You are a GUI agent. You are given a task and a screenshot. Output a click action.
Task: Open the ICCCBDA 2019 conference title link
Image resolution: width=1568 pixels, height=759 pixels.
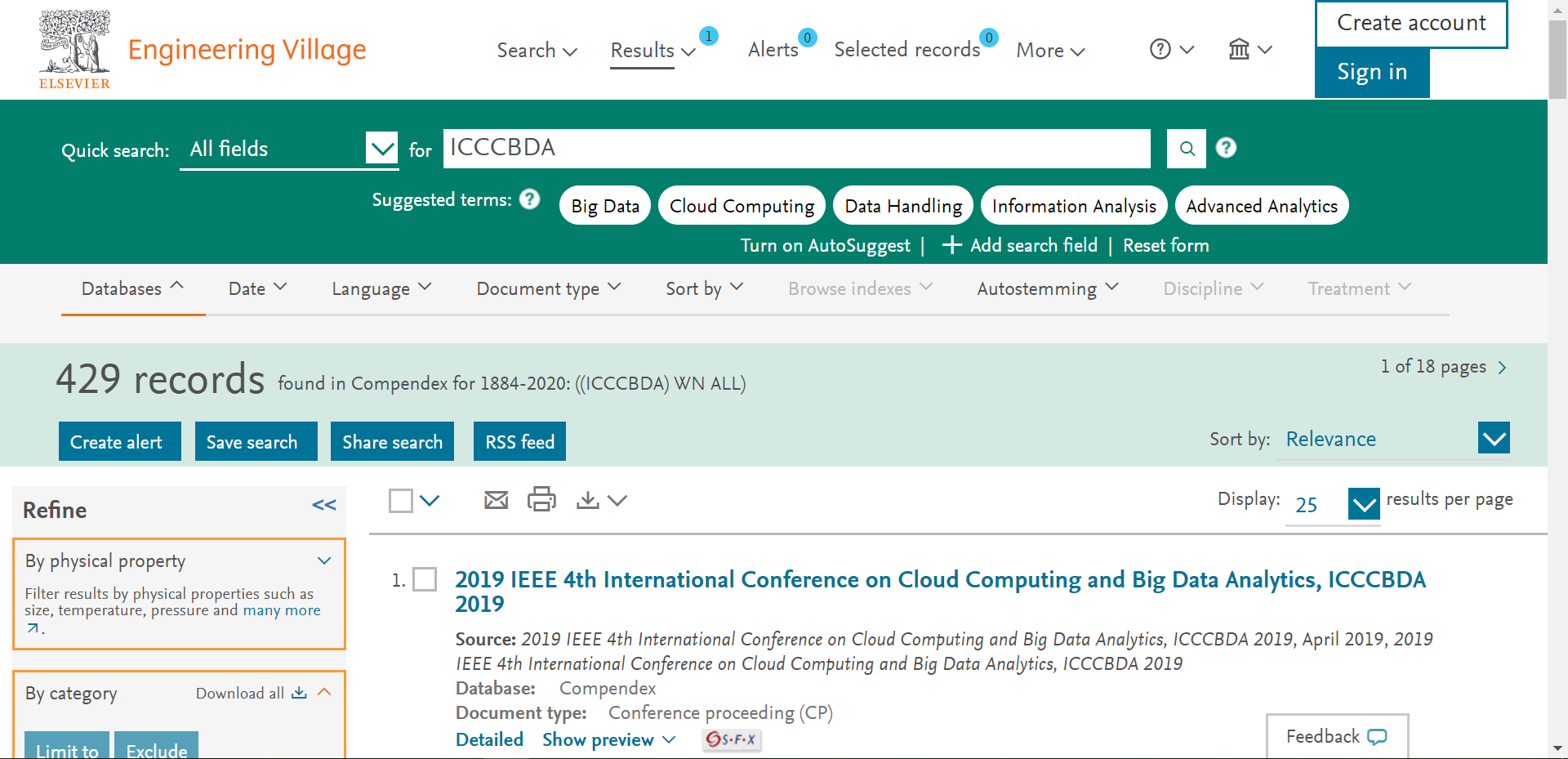940,592
